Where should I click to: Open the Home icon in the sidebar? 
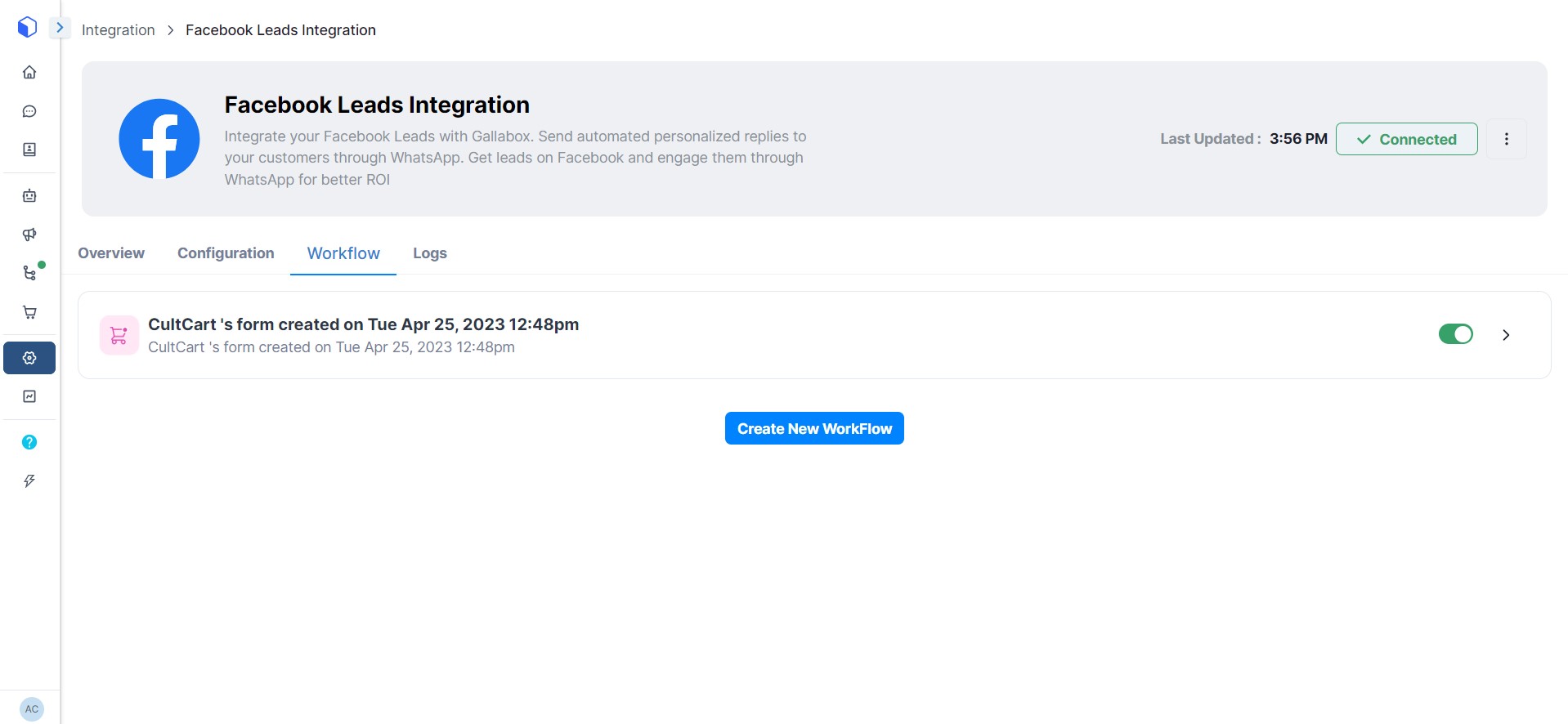click(29, 72)
